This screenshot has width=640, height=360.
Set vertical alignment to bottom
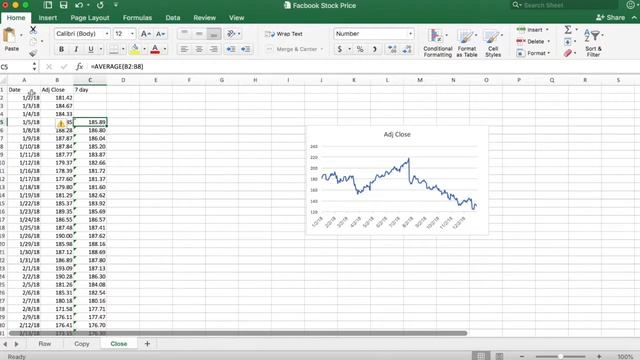[x=213, y=33]
